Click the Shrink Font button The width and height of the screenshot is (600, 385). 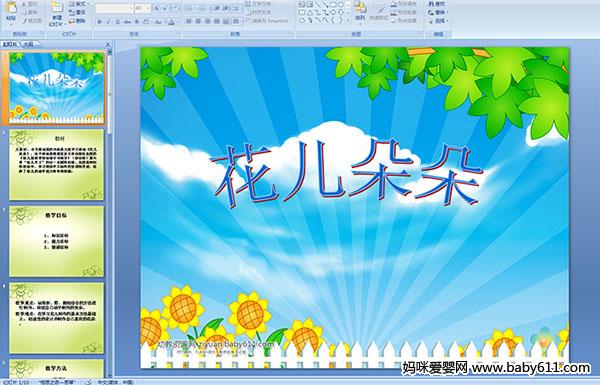(x=165, y=8)
